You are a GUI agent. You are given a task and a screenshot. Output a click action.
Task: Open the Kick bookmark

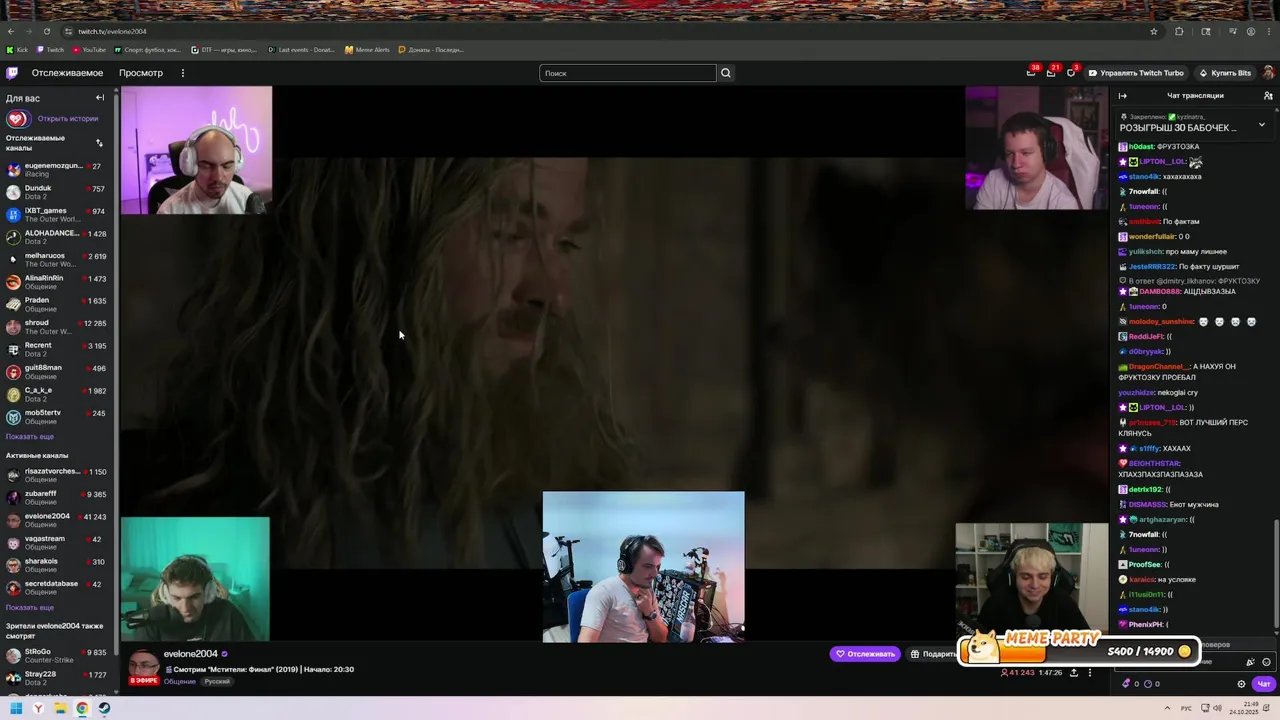coord(17,50)
